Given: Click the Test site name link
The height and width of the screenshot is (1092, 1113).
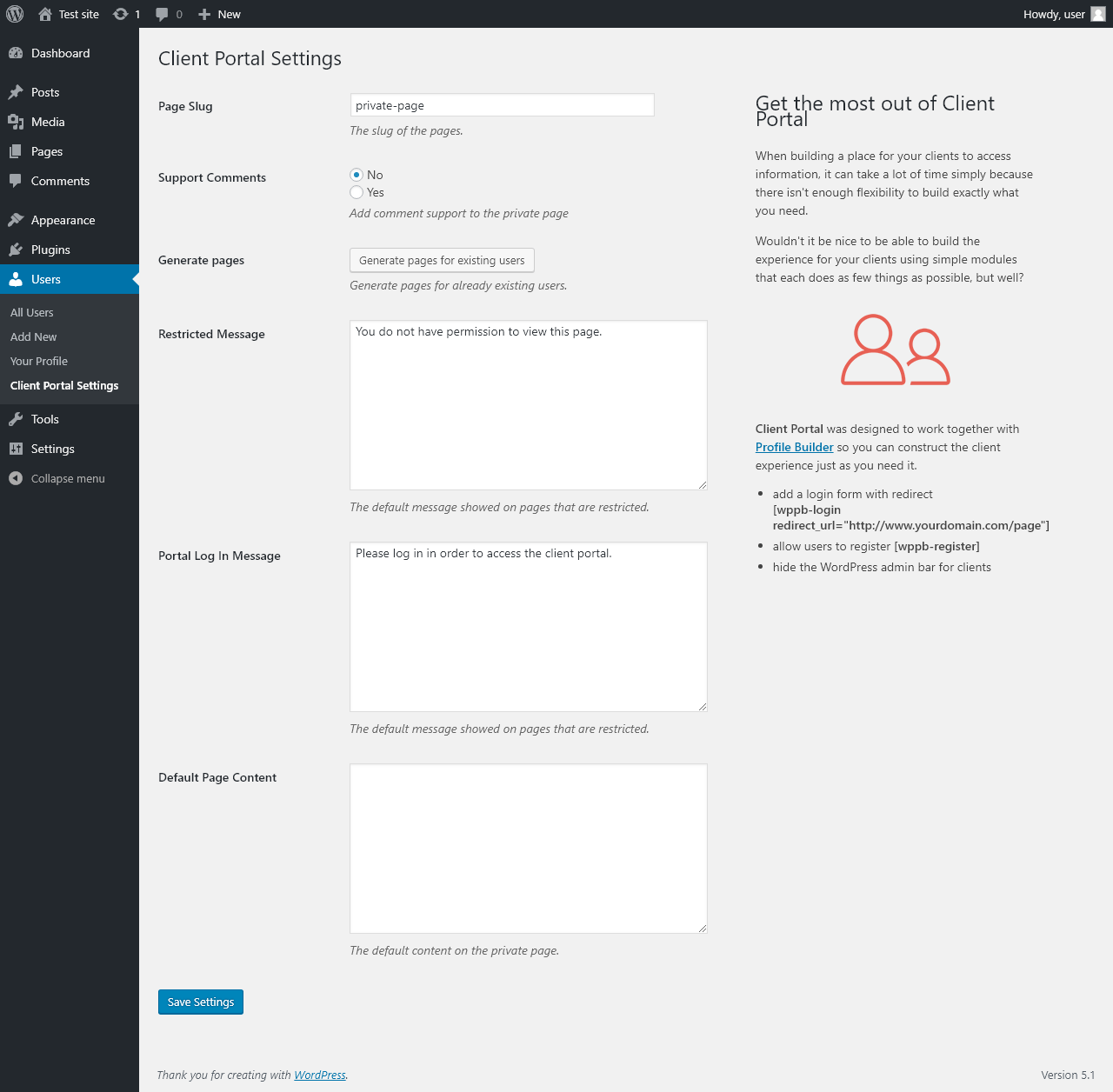Looking at the screenshot, I should [x=79, y=14].
